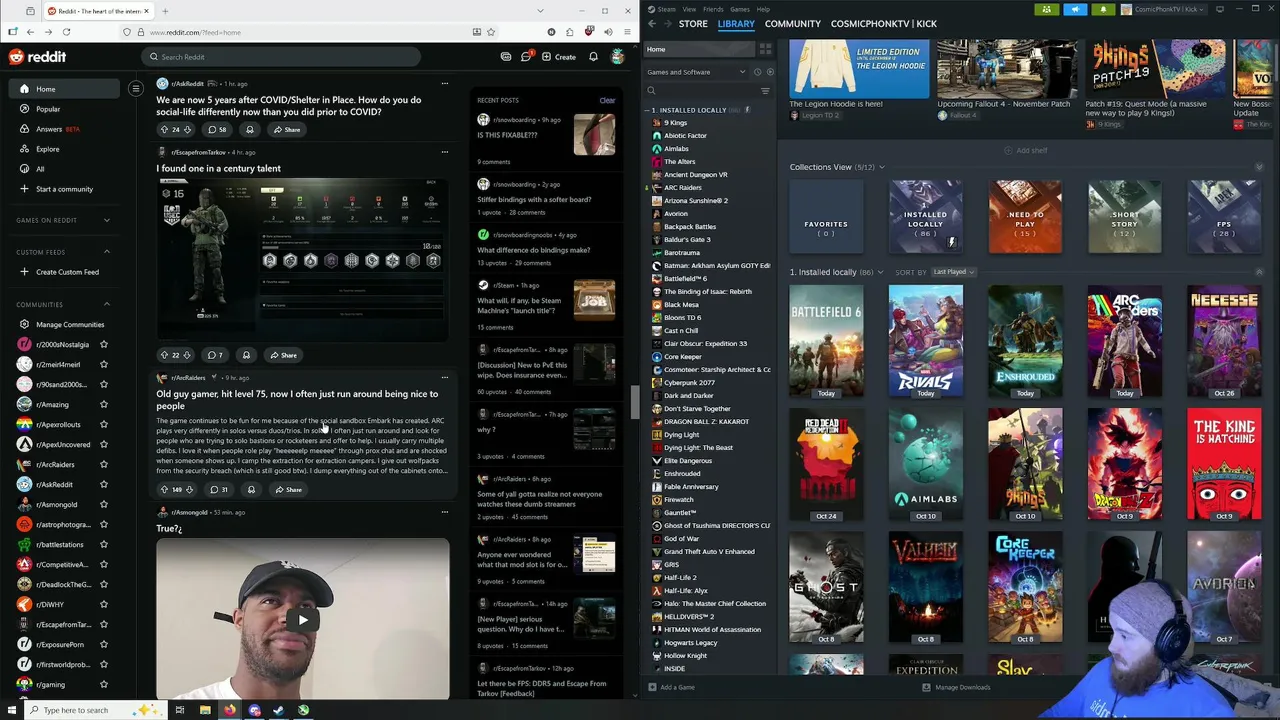Click Steam library recent clock filter icon
This screenshot has width=1280, height=720.
757,72
